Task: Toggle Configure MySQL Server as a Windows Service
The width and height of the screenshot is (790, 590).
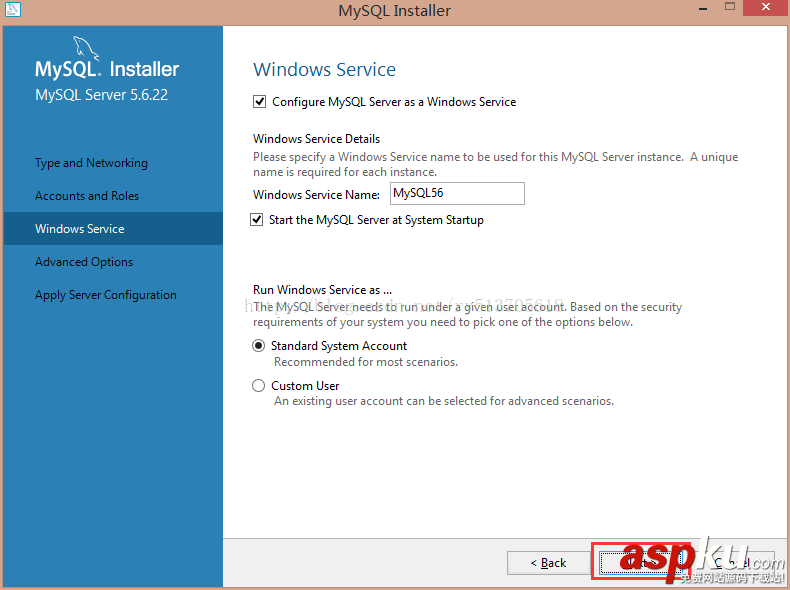Action: point(259,102)
